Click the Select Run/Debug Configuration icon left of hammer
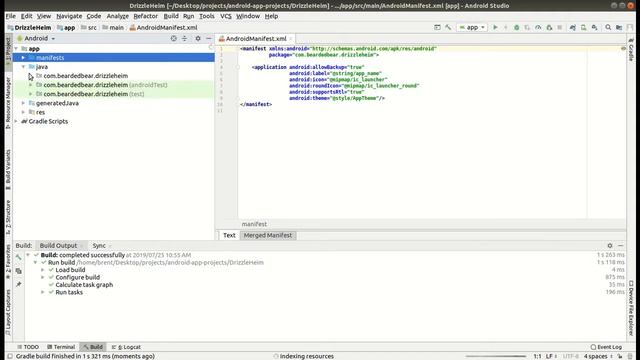 (x=437, y=27)
